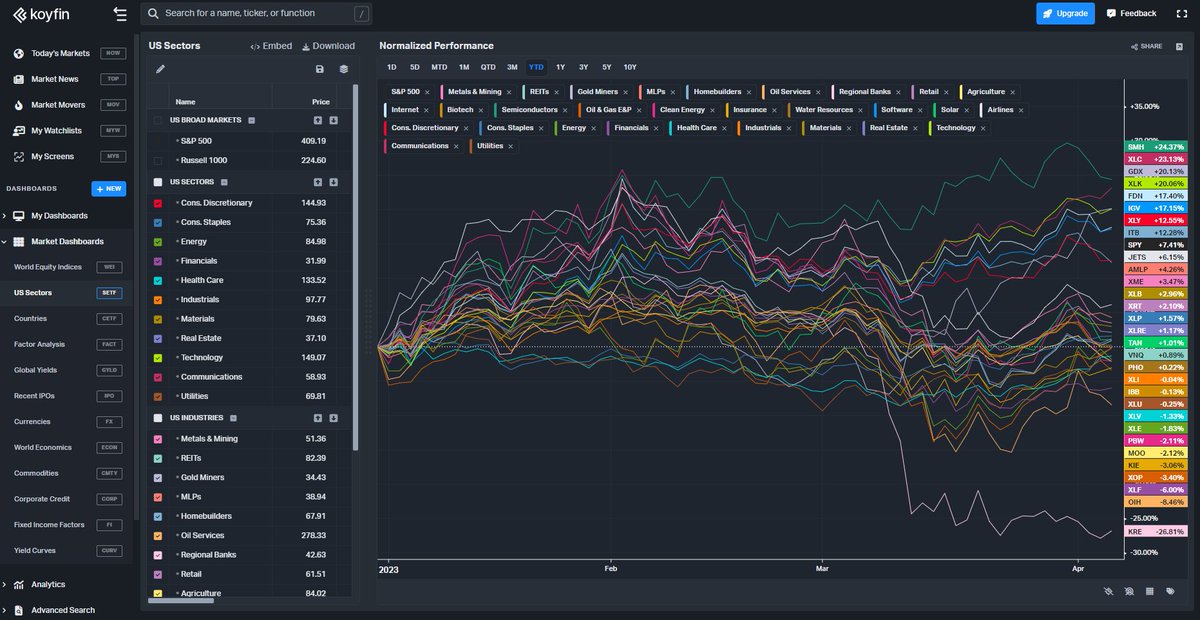Toggle Energy checkbox
This screenshot has width=1200, height=620.
pos(158,242)
